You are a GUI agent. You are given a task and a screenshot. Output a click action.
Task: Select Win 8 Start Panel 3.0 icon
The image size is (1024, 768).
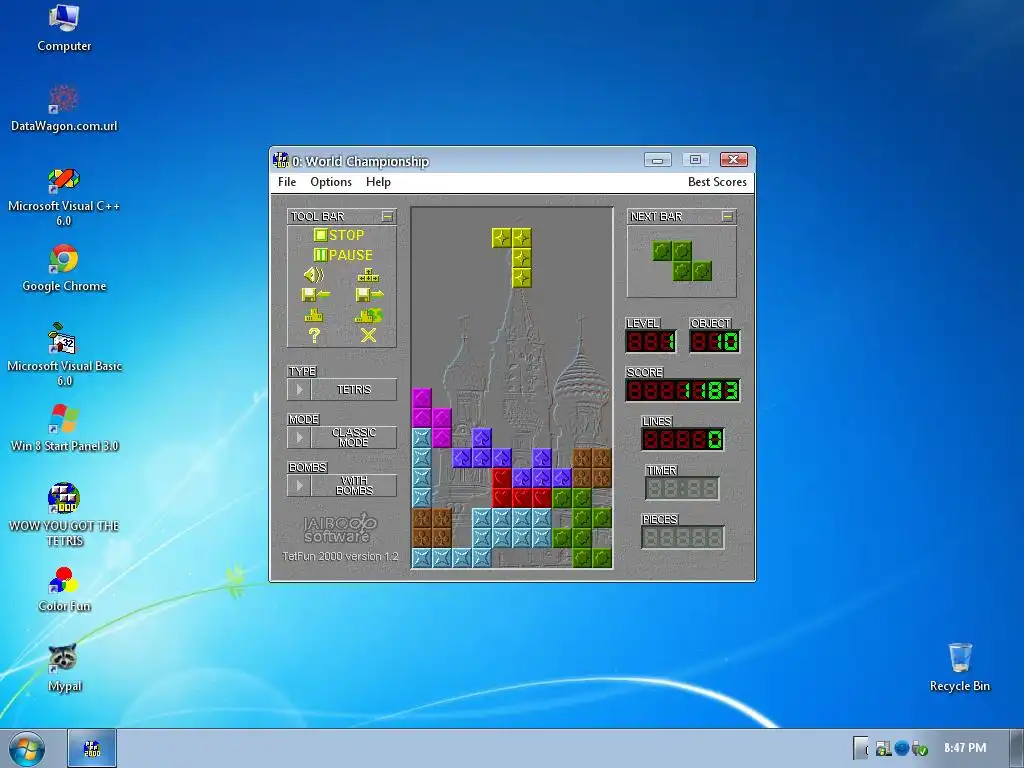[x=64, y=429]
